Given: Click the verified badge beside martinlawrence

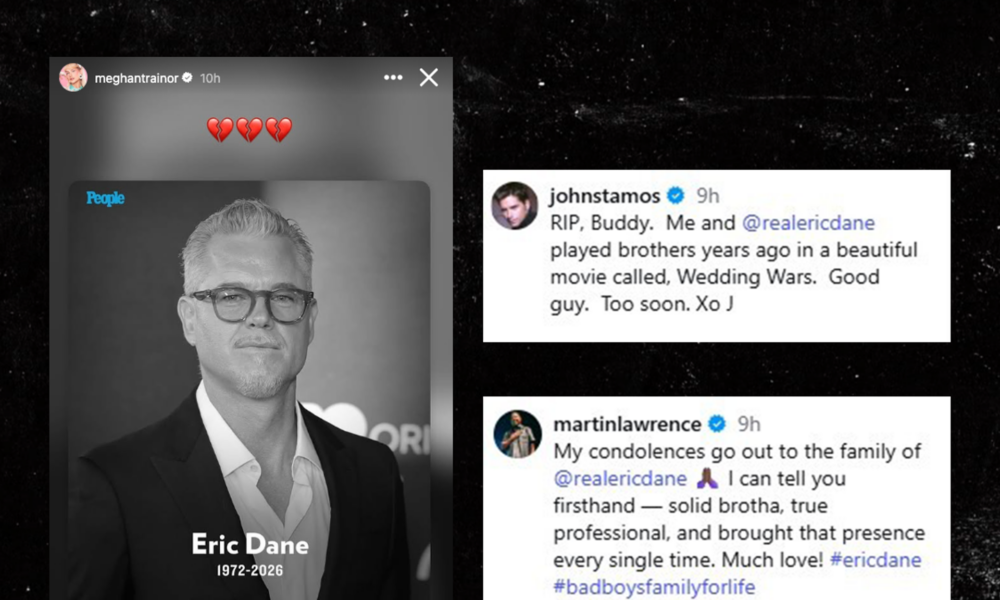Looking at the screenshot, I should (717, 424).
